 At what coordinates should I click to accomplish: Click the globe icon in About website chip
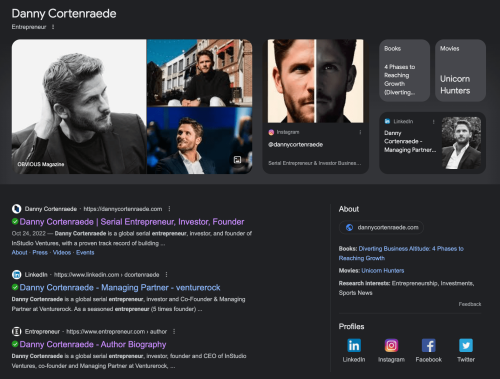pyautogui.click(x=349, y=227)
